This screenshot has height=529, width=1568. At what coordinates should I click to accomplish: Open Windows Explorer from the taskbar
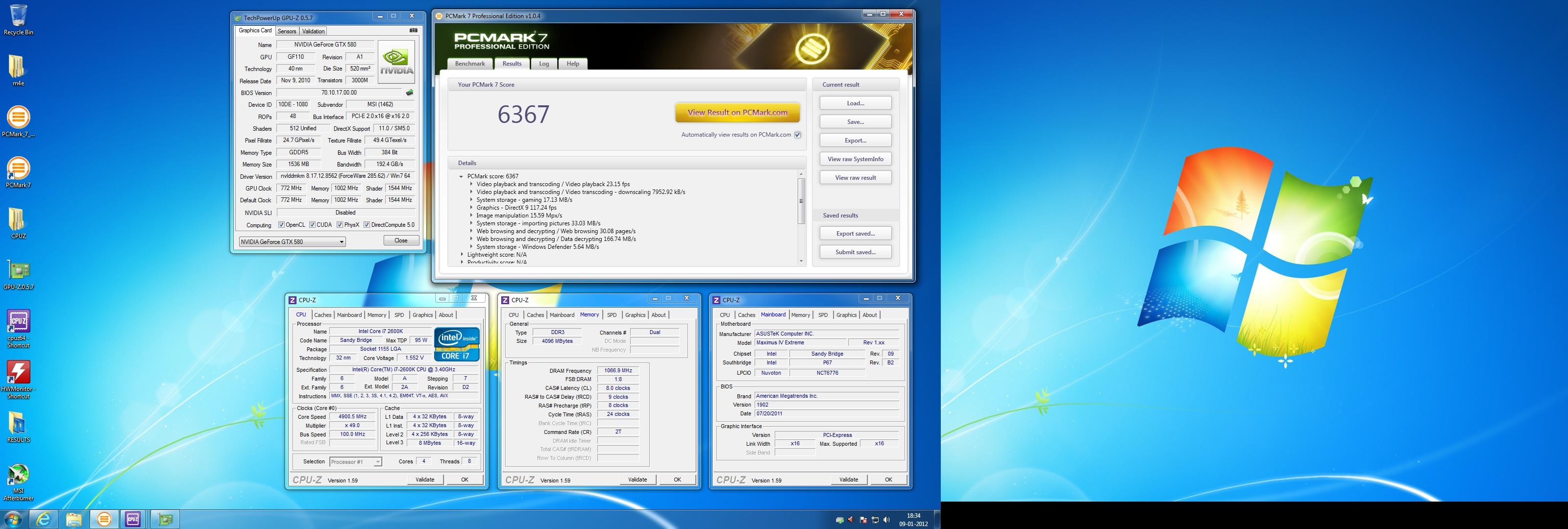[x=73, y=519]
